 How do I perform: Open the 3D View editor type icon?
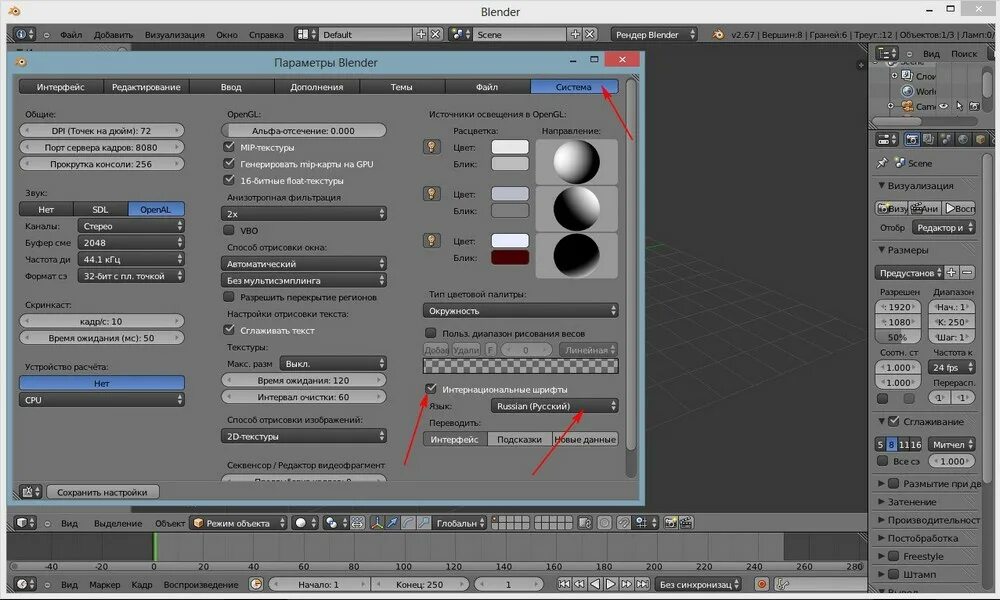26,523
